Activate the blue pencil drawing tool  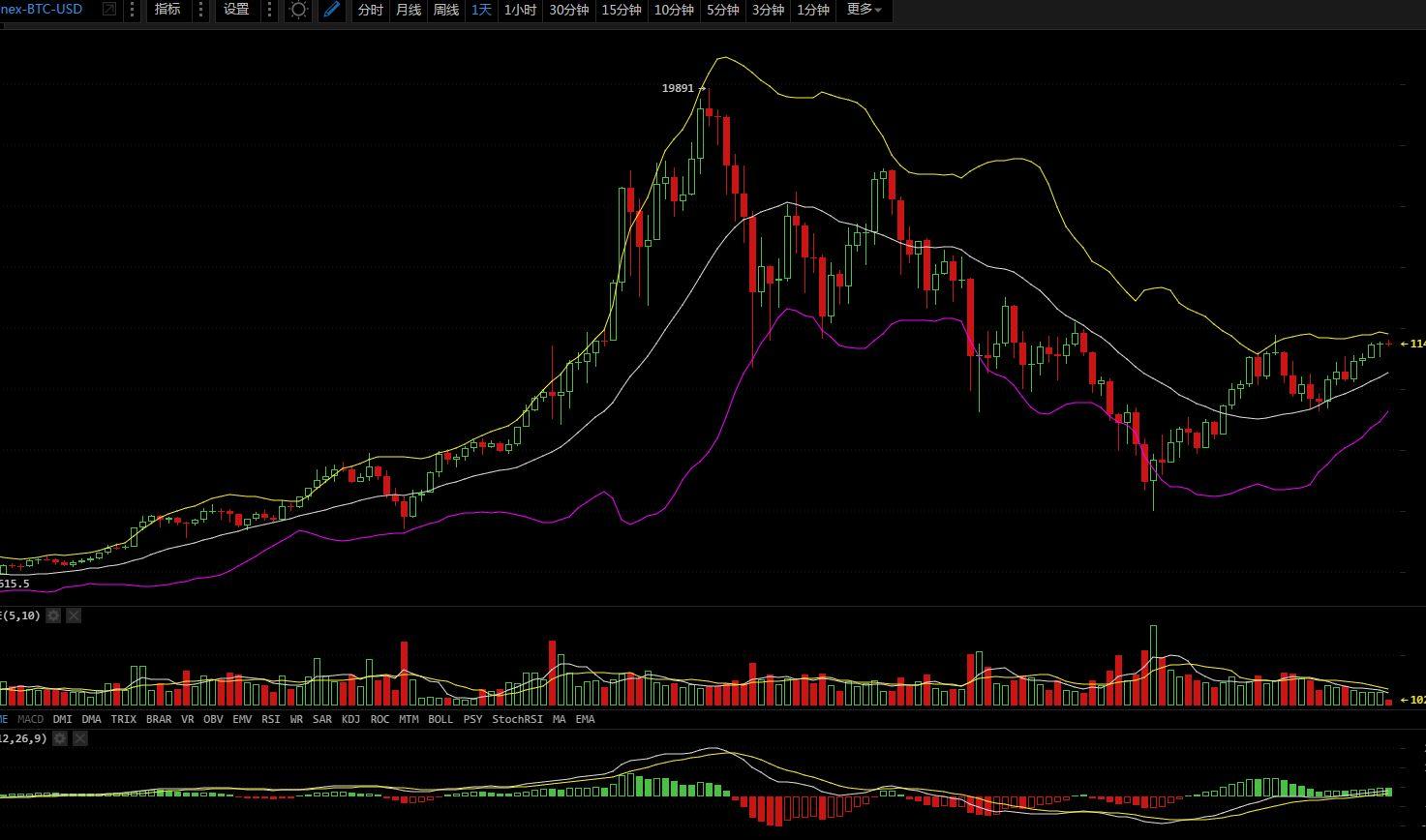coord(332,10)
